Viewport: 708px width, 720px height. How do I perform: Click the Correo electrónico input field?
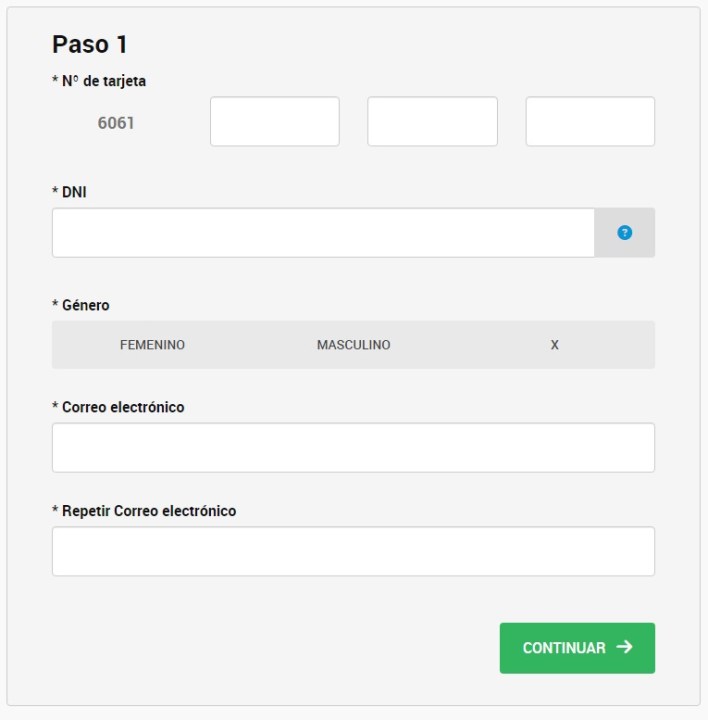pos(353,448)
